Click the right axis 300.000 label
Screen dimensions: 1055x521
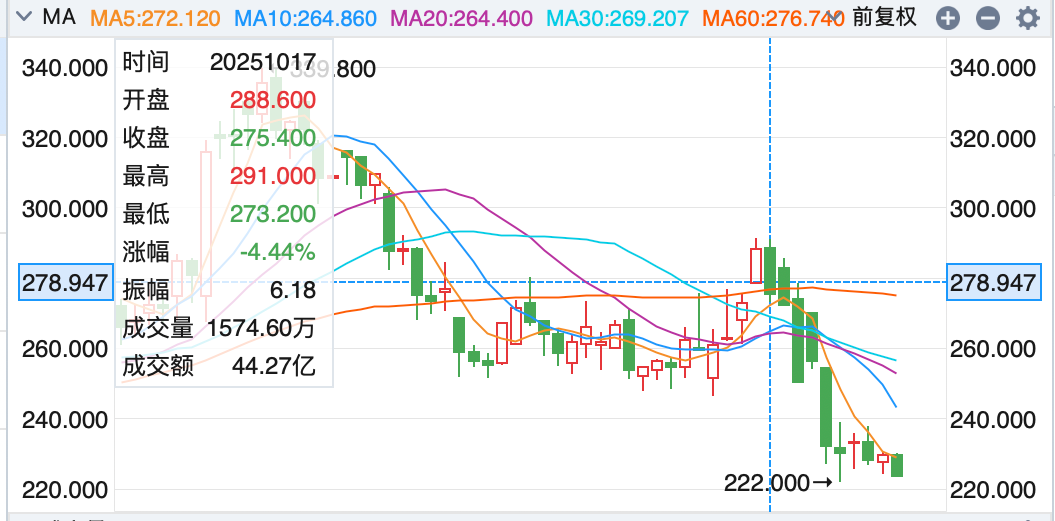point(992,209)
